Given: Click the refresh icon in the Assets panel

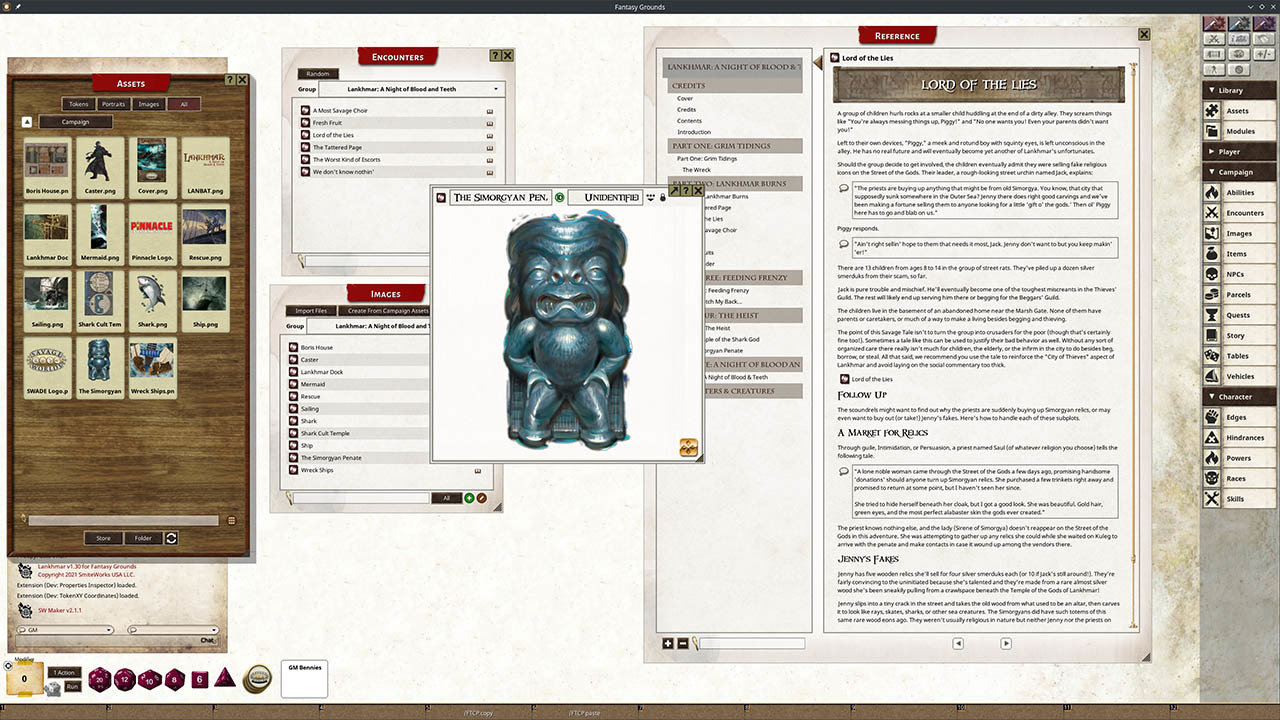Looking at the screenshot, I should (x=171, y=538).
